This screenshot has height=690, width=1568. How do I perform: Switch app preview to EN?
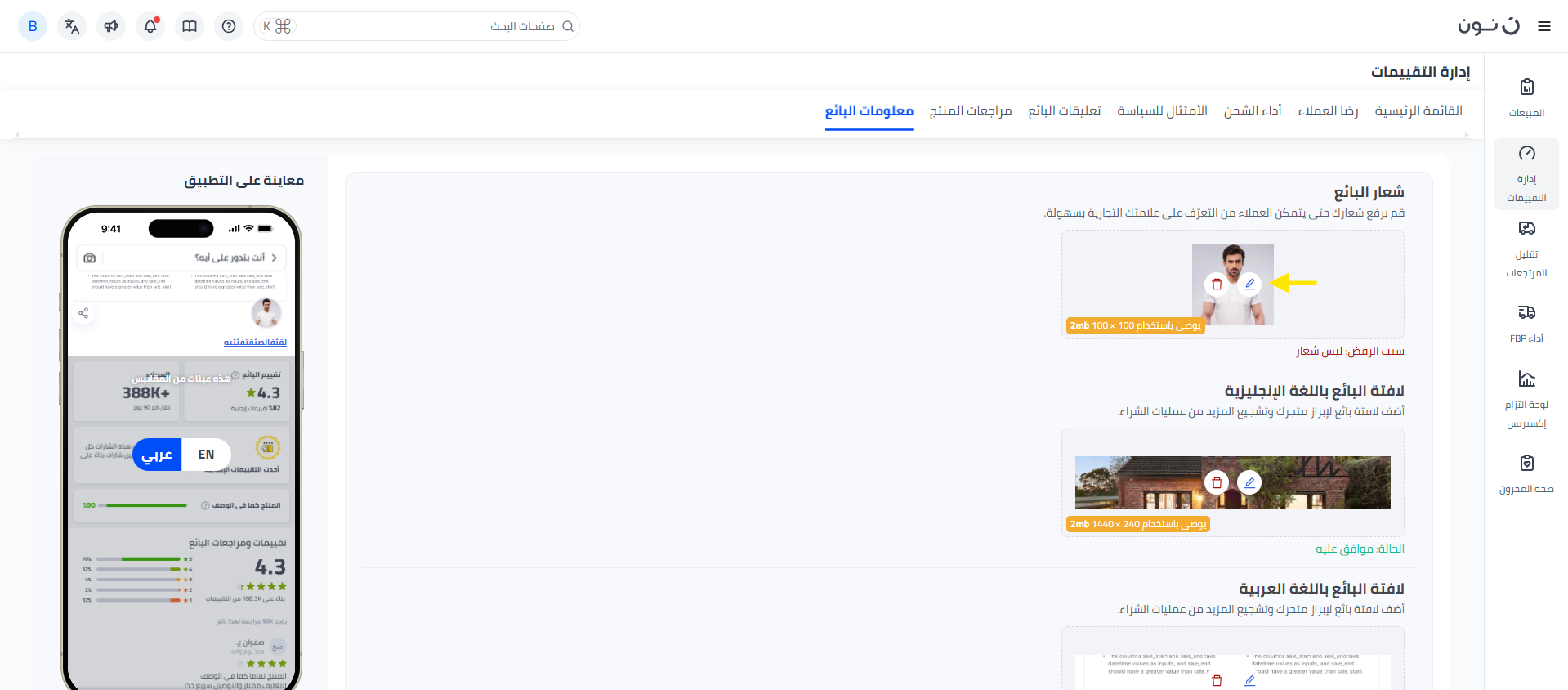pyautogui.click(x=206, y=455)
